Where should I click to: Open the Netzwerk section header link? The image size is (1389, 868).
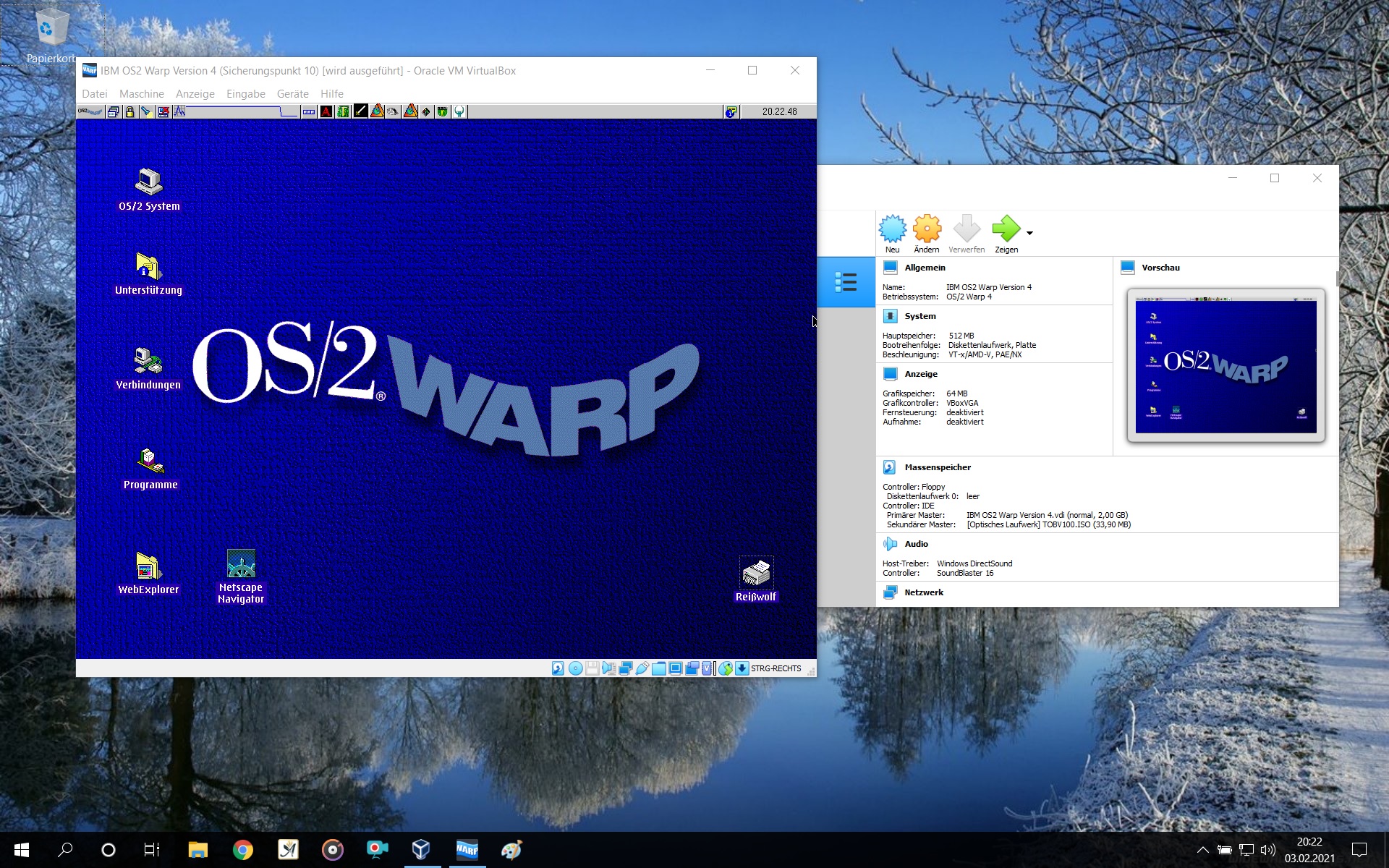tap(924, 592)
